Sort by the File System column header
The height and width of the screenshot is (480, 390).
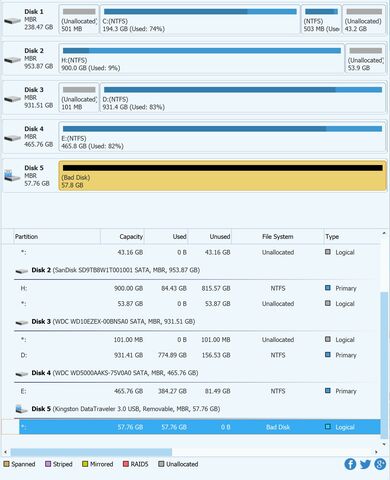[278, 237]
